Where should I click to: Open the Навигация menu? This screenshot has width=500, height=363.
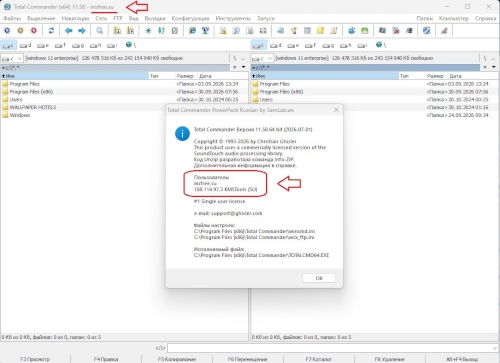pyautogui.click(x=75, y=18)
